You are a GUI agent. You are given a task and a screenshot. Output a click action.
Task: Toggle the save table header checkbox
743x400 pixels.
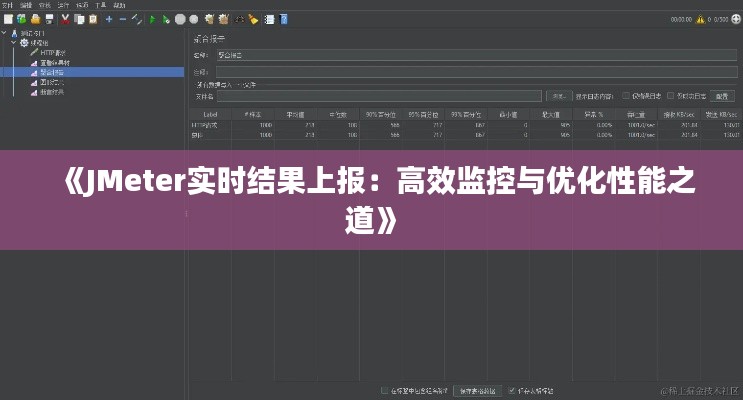[512, 390]
